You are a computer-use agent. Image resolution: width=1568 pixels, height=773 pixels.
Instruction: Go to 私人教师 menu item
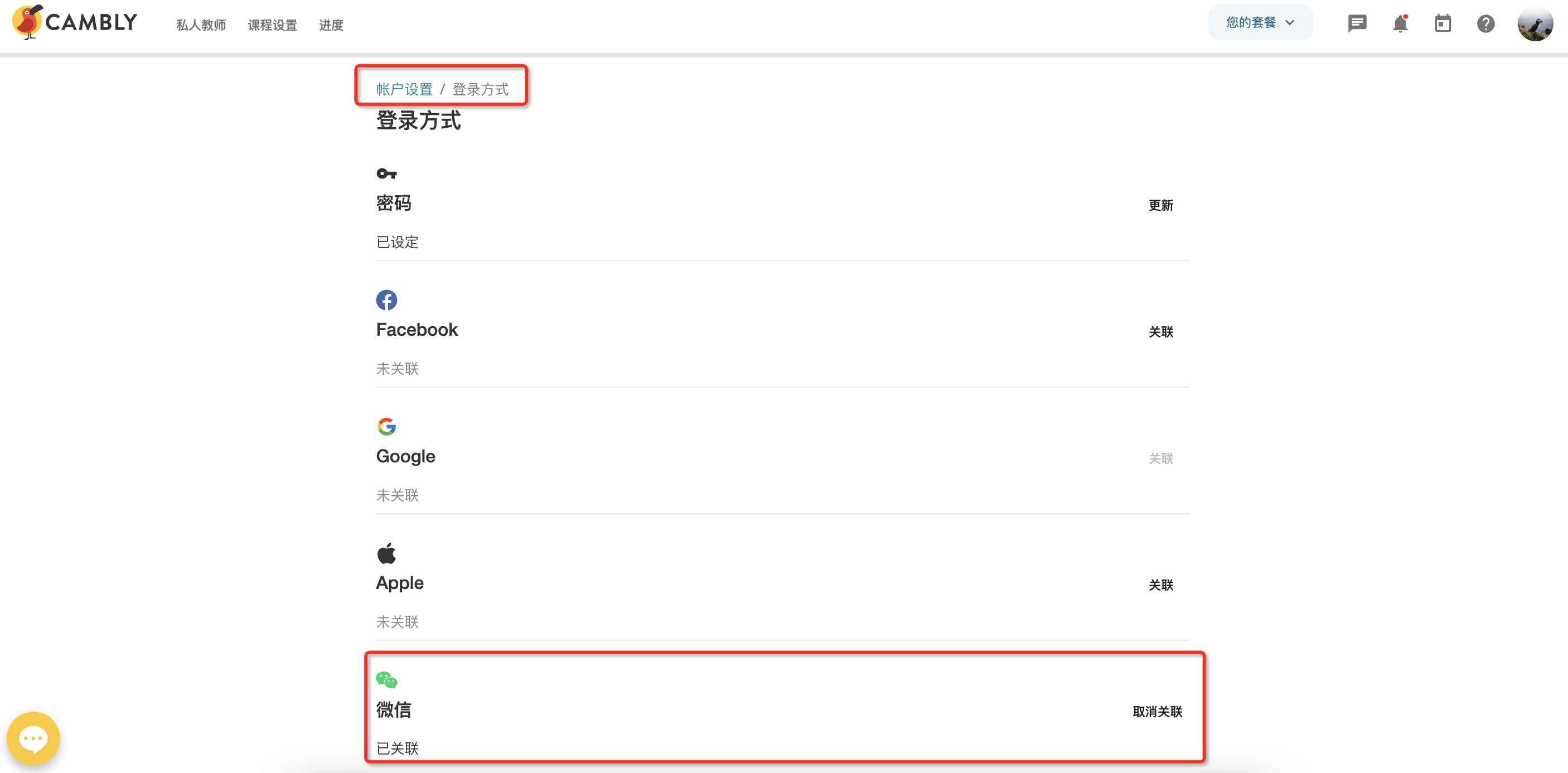(x=201, y=25)
